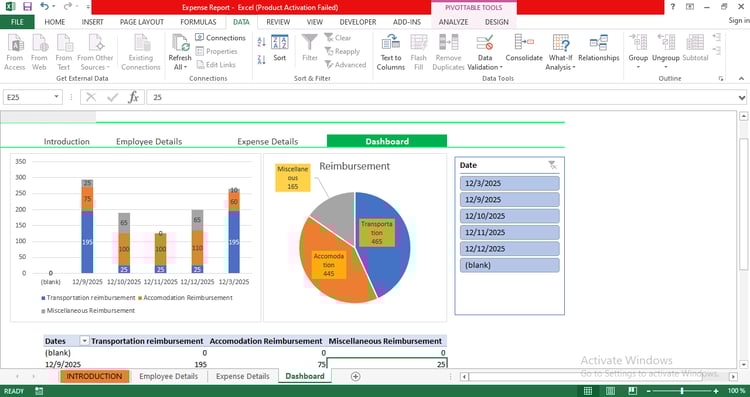The height and width of the screenshot is (397, 750).
Task: Switch to Normal view in status bar
Action: [x=588, y=391]
